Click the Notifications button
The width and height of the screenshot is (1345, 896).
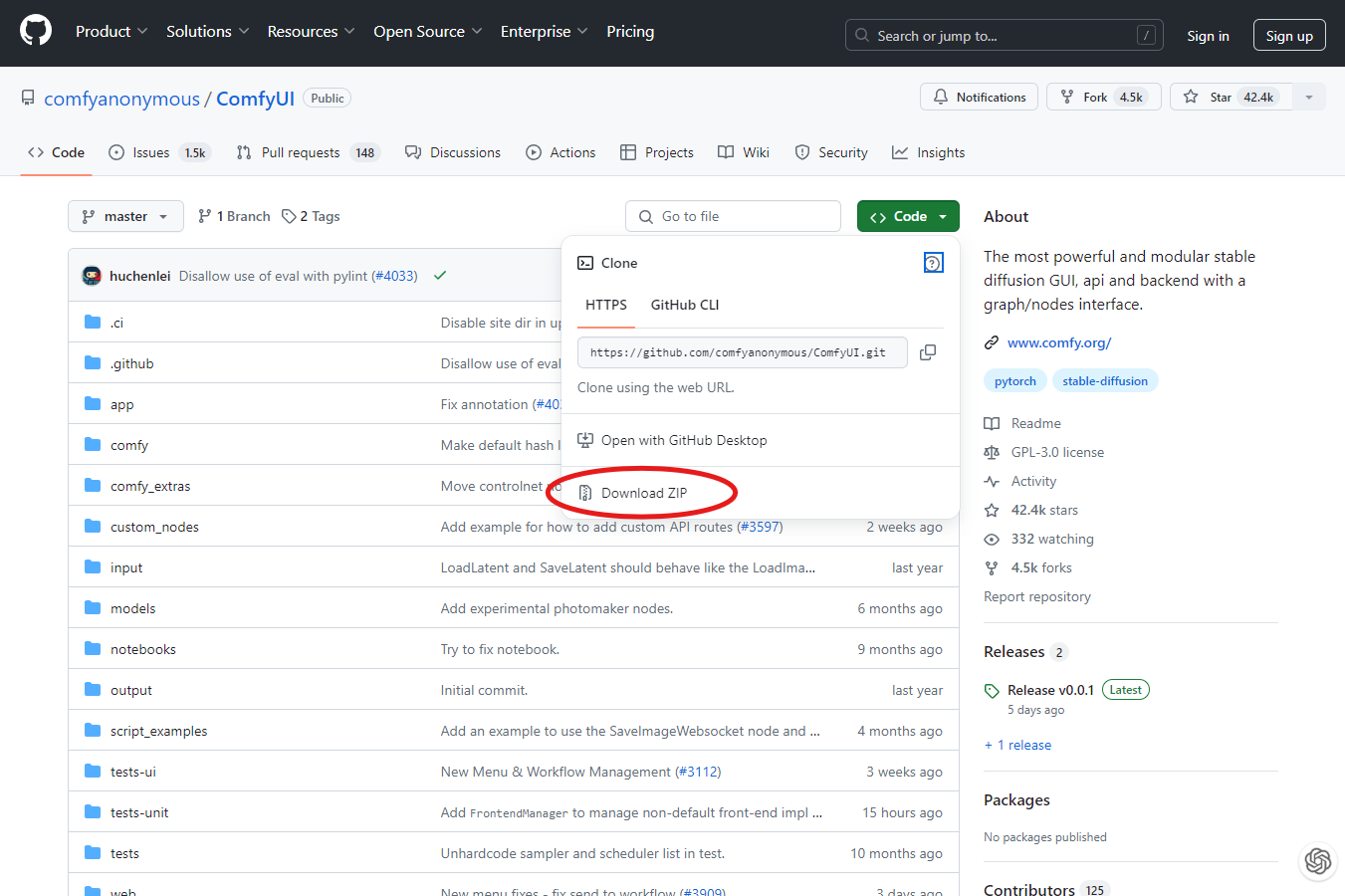pos(980,97)
